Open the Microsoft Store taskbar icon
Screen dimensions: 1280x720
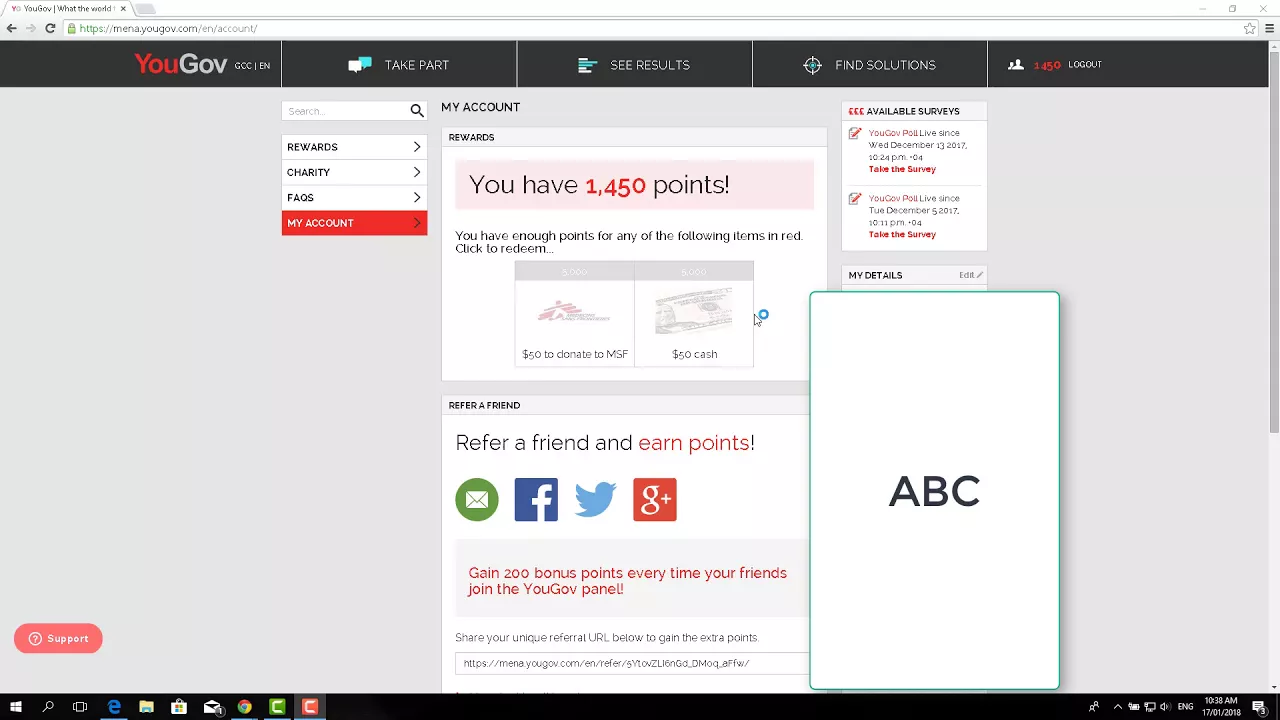pyautogui.click(x=179, y=707)
